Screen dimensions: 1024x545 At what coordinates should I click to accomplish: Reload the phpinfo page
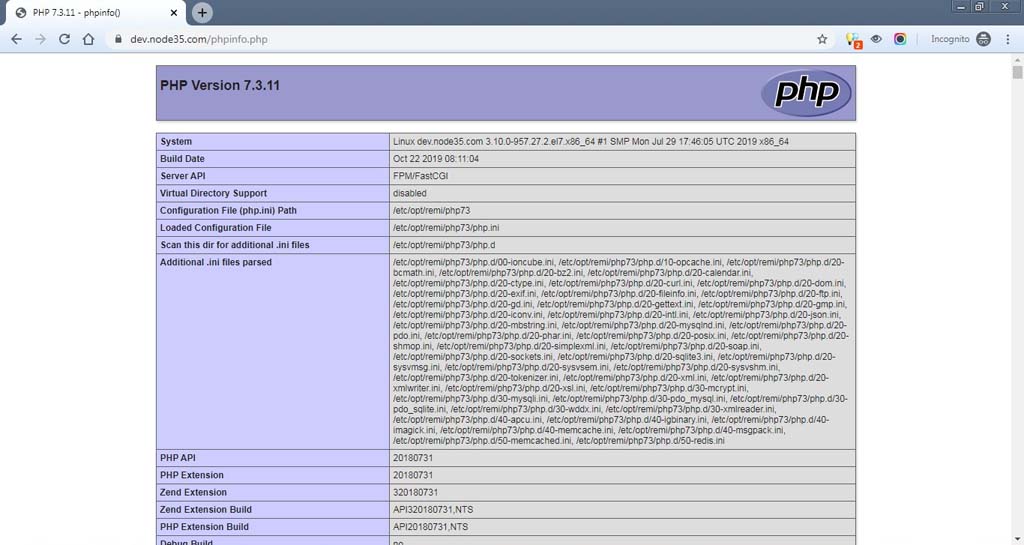(64, 39)
